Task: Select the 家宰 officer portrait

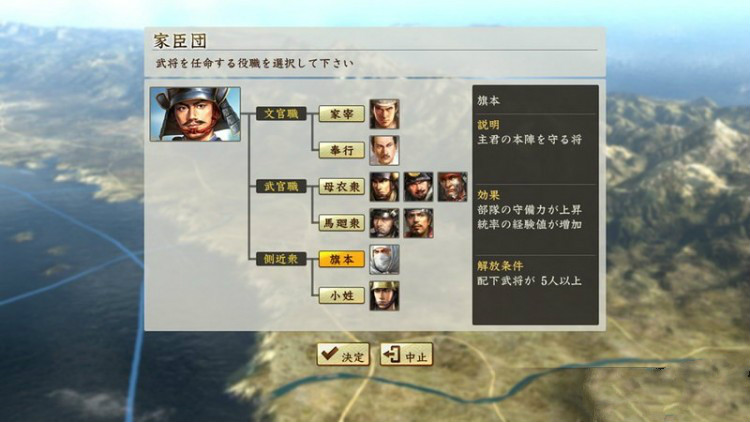Action: pos(384,114)
